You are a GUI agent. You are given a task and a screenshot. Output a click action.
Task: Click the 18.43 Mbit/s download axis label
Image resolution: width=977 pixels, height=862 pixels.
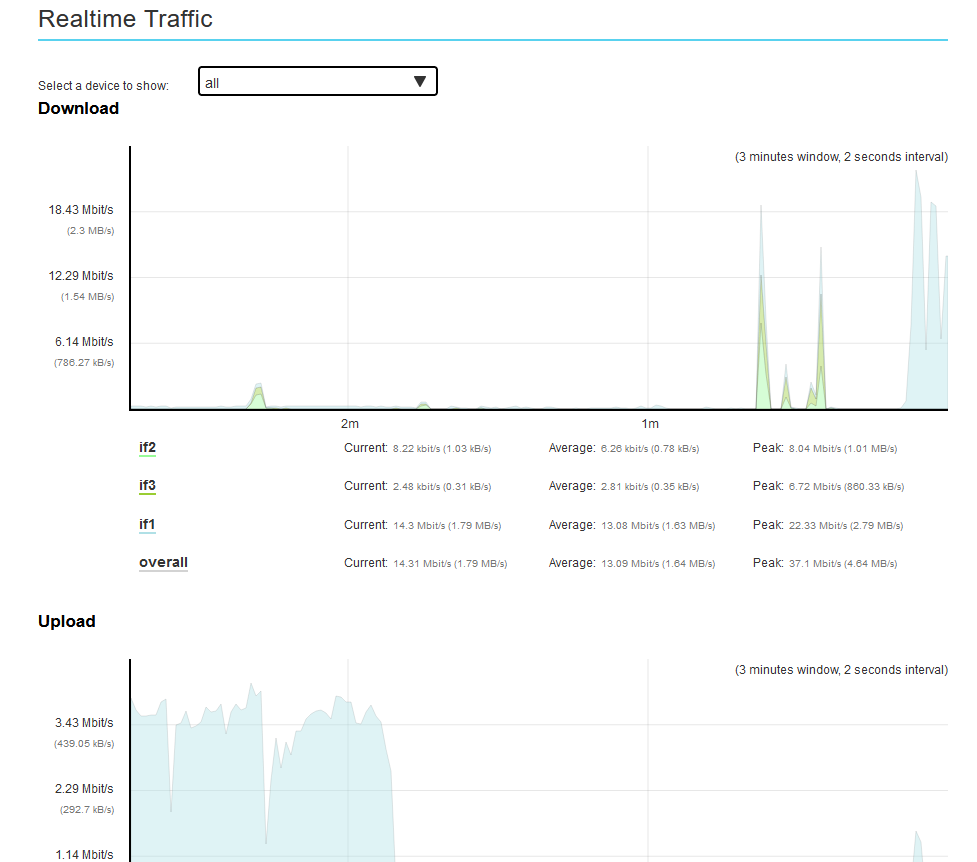(x=81, y=210)
